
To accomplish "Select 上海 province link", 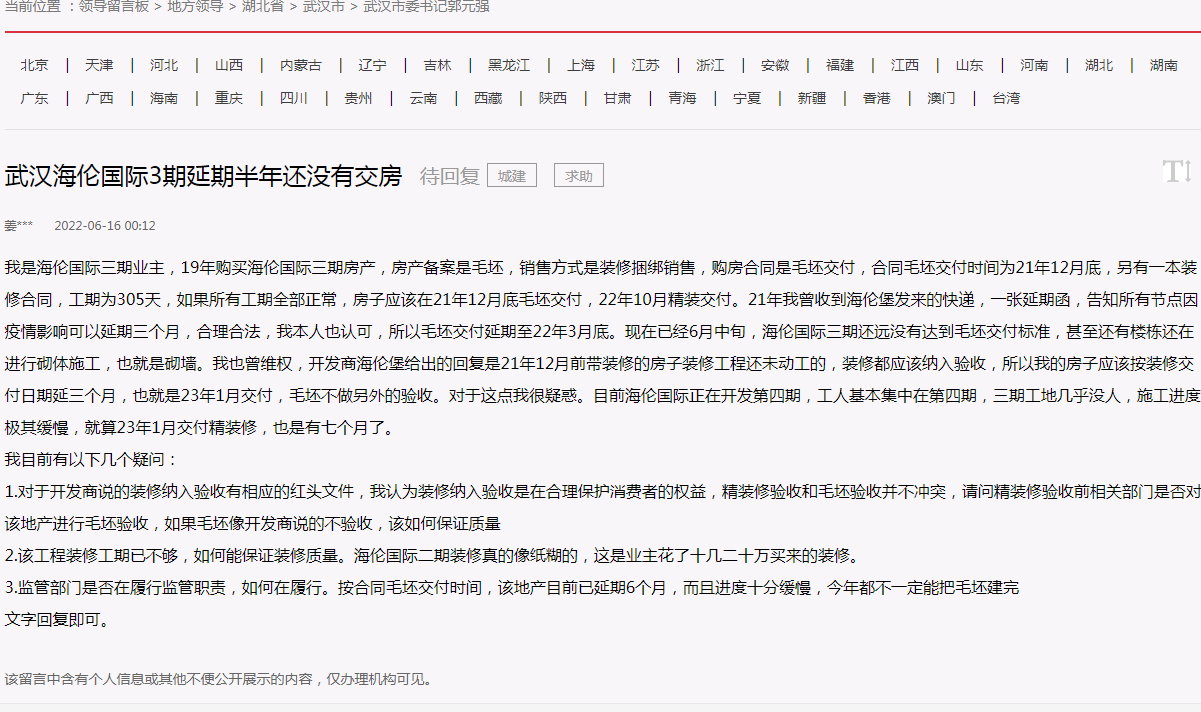I will tap(580, 65).
